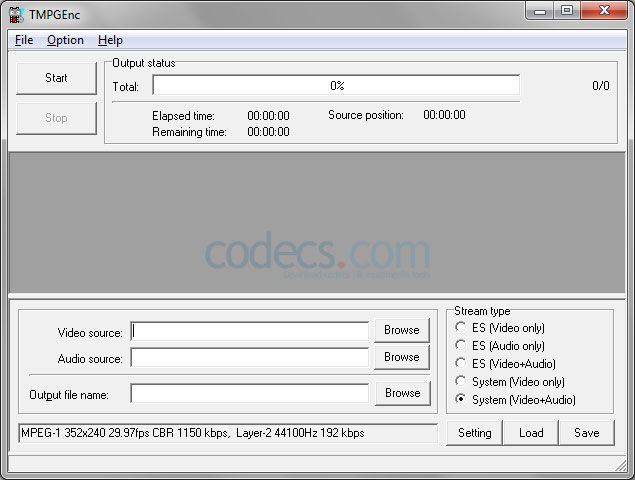
Task: Click the Stop button
Action: tap(56, 118)
